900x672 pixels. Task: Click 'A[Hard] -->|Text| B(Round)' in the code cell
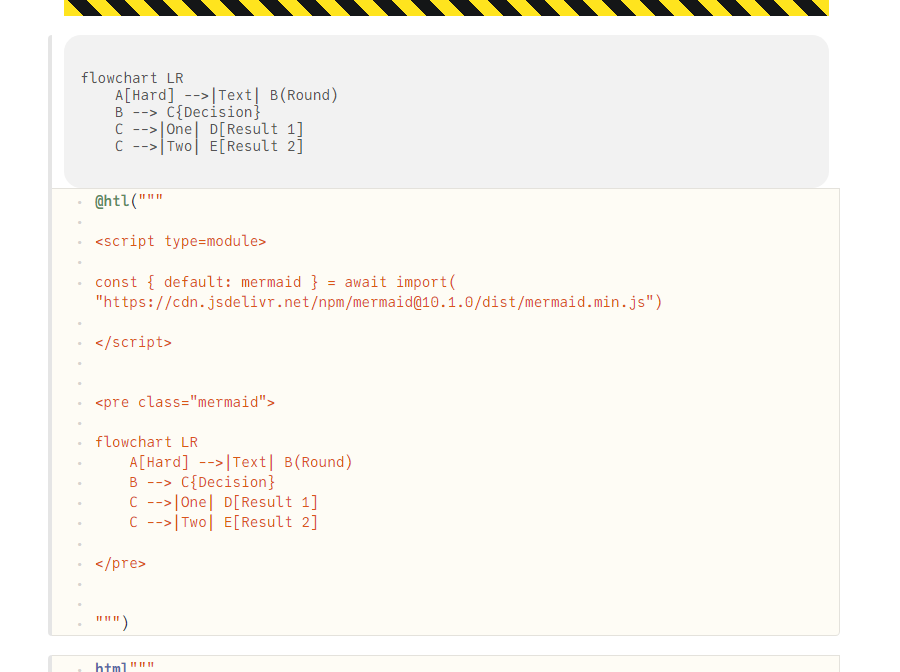tap(240, 463)
